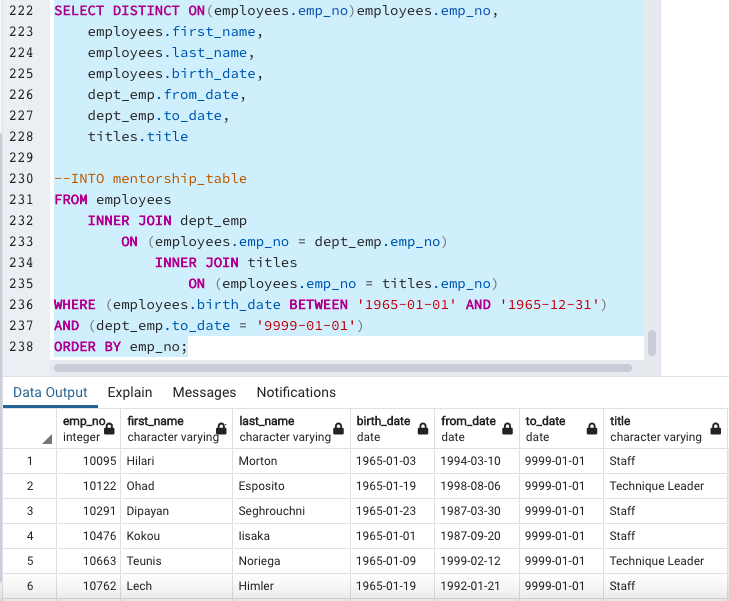Viewport: 729px width, 601px height.
Task: Click from_date cell 1994-03-10
Action: coord(477,461)
